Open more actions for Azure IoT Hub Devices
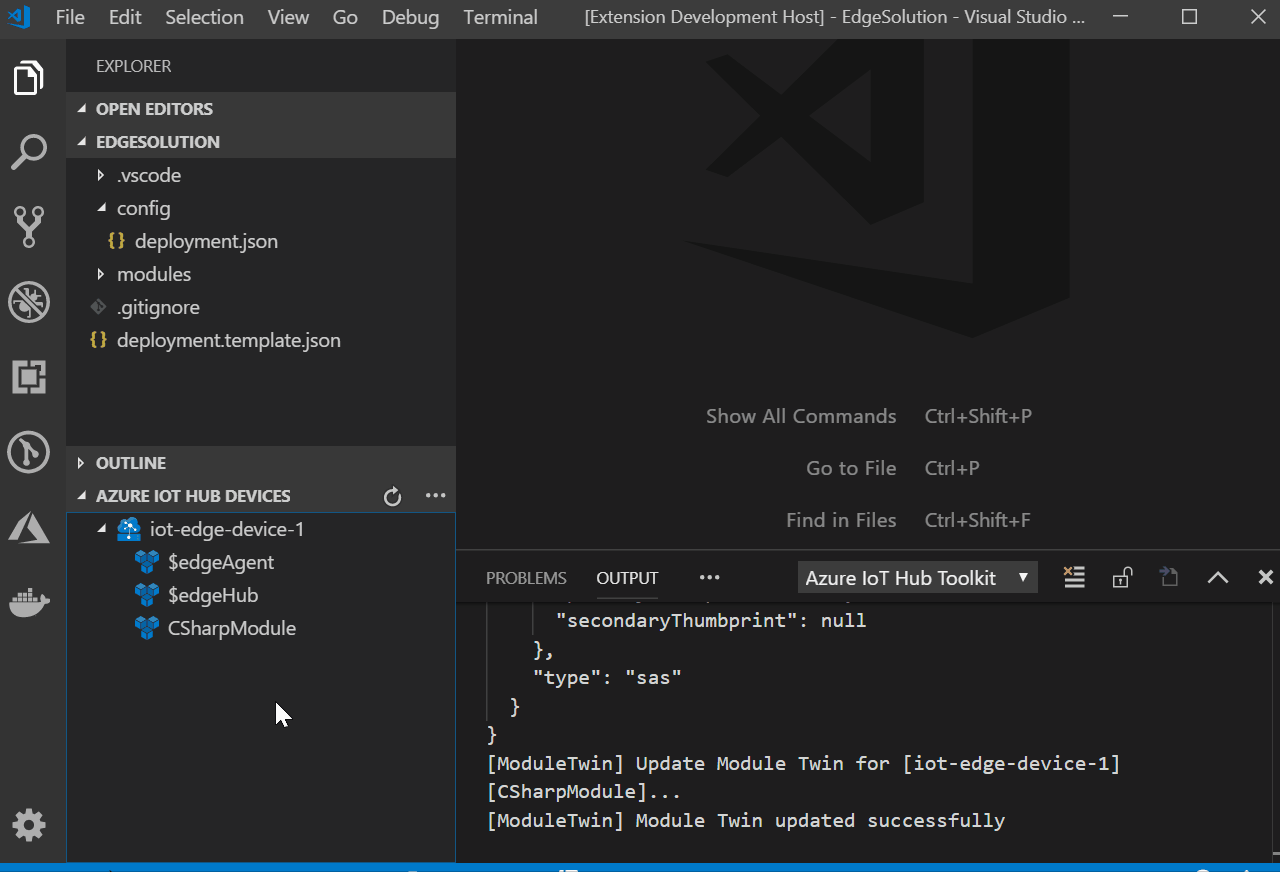1280x872 pixels. (x=435, y=495)
